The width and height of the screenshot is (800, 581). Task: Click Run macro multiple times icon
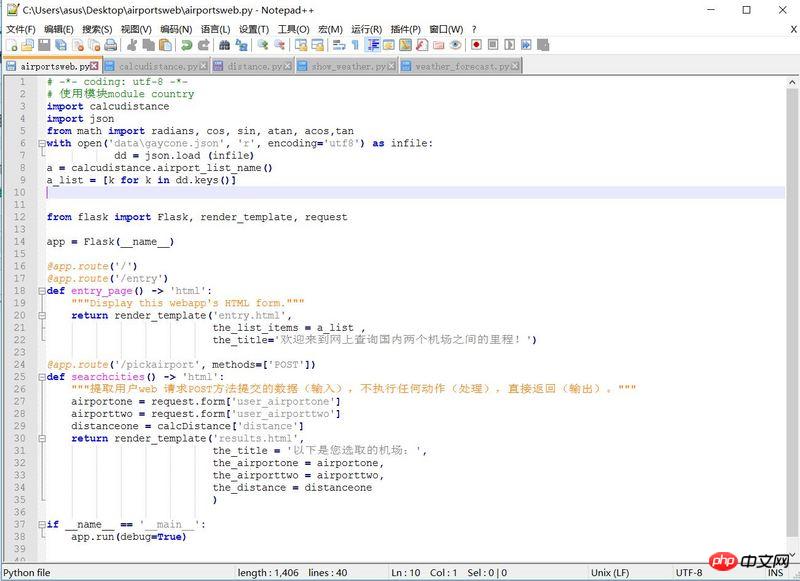tap(526, 45)
